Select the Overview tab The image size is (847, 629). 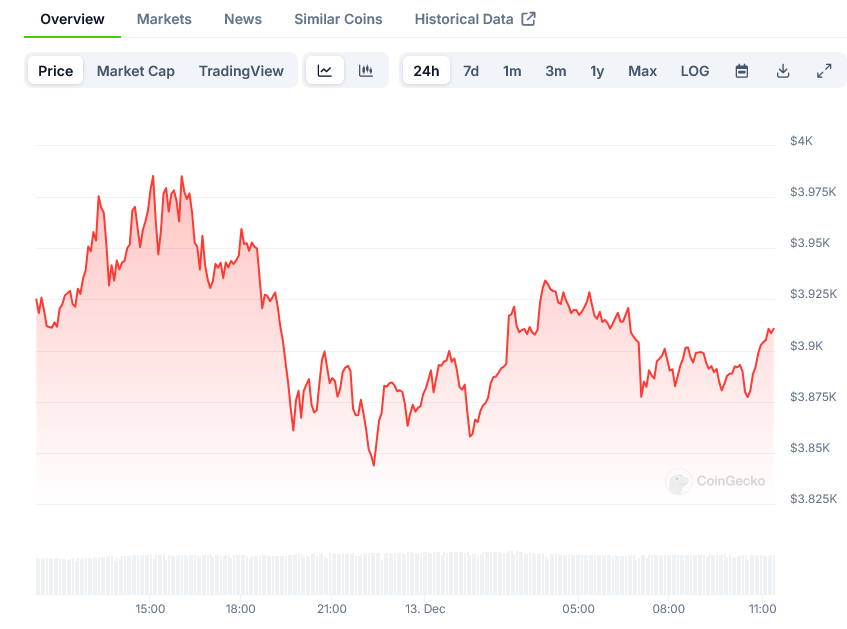coord(72,19)
